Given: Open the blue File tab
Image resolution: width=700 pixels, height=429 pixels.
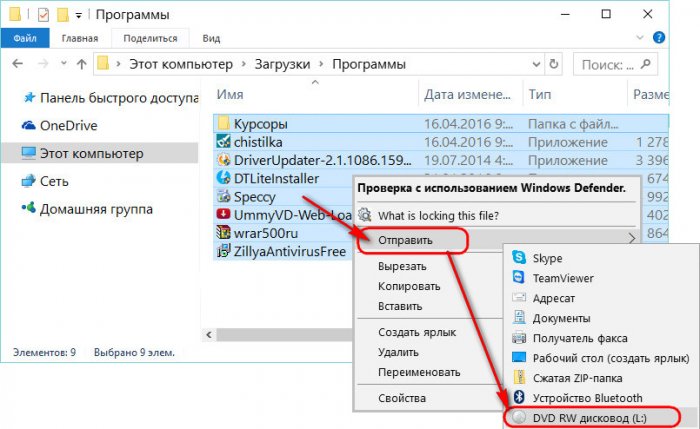Looking at the screenshot, I should 27,38.
